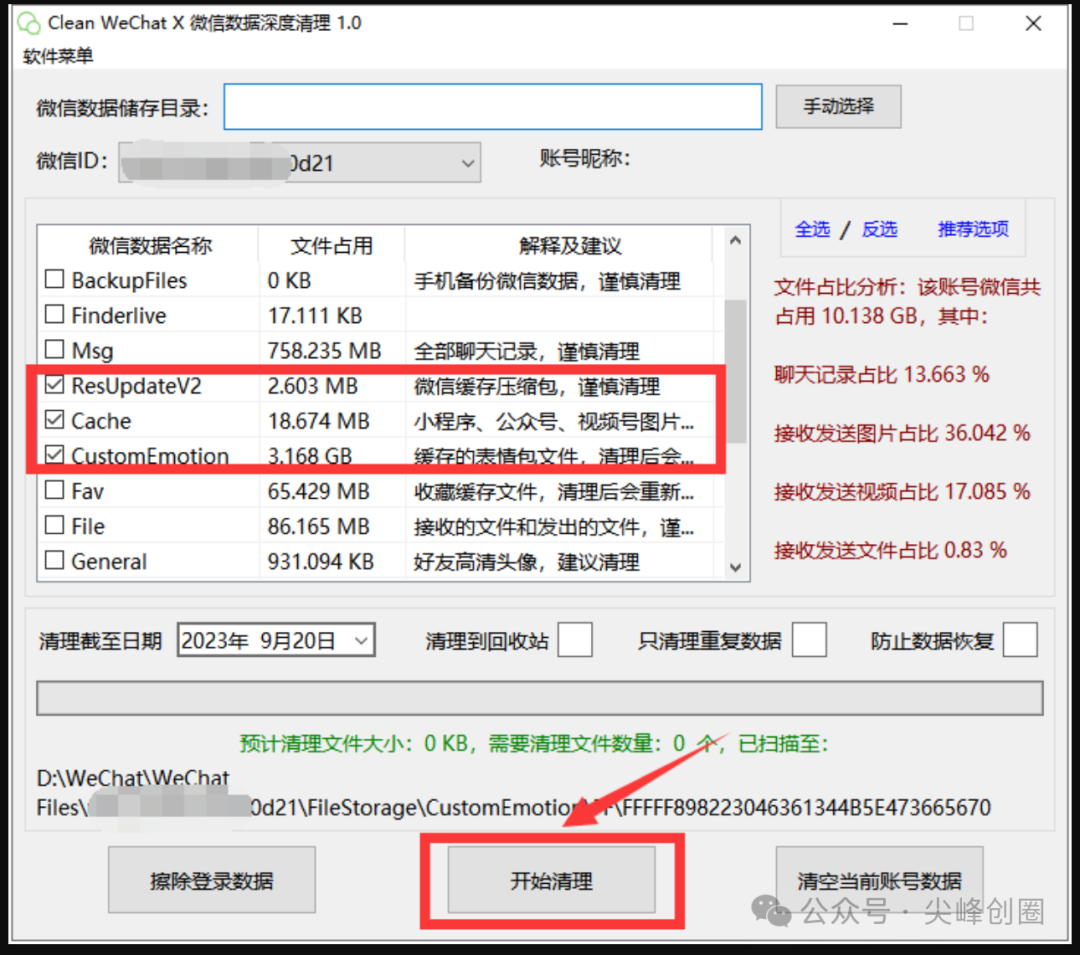This screenshot has width=1080, height=955.
Task: Click the 推荐选项 link
Action: 973,229
